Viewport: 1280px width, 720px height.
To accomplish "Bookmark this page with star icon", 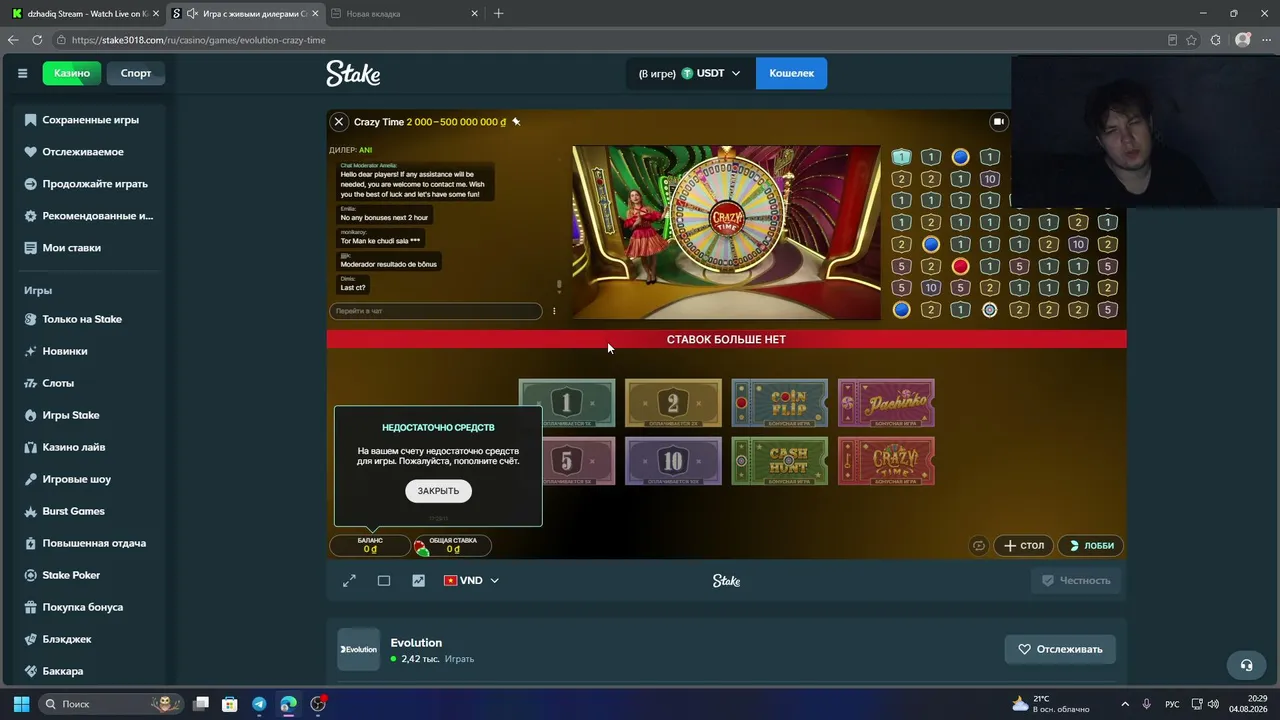I will click(1191, 40).
